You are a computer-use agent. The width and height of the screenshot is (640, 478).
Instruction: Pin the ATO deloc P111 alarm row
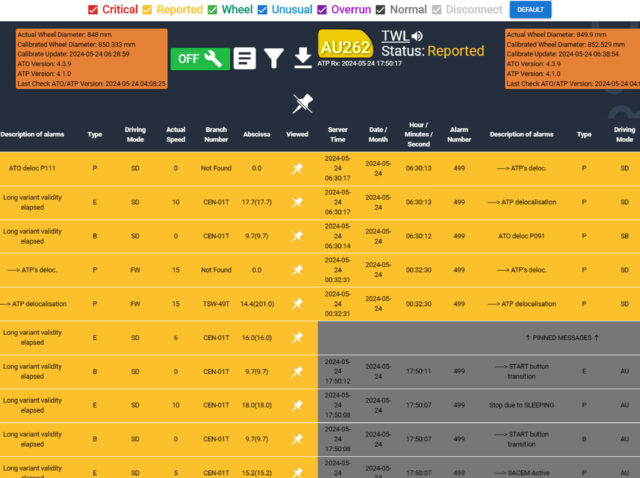click(297, 168)
